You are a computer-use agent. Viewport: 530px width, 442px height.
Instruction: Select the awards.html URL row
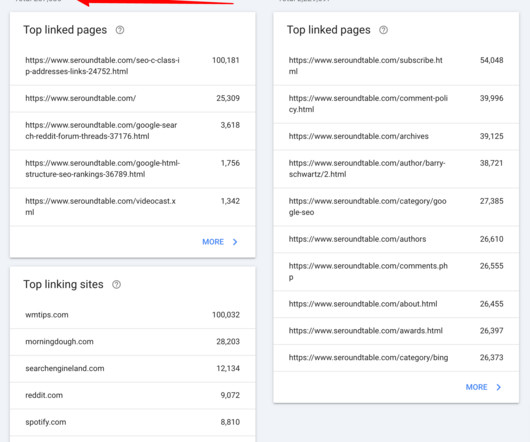click(396, 331)
